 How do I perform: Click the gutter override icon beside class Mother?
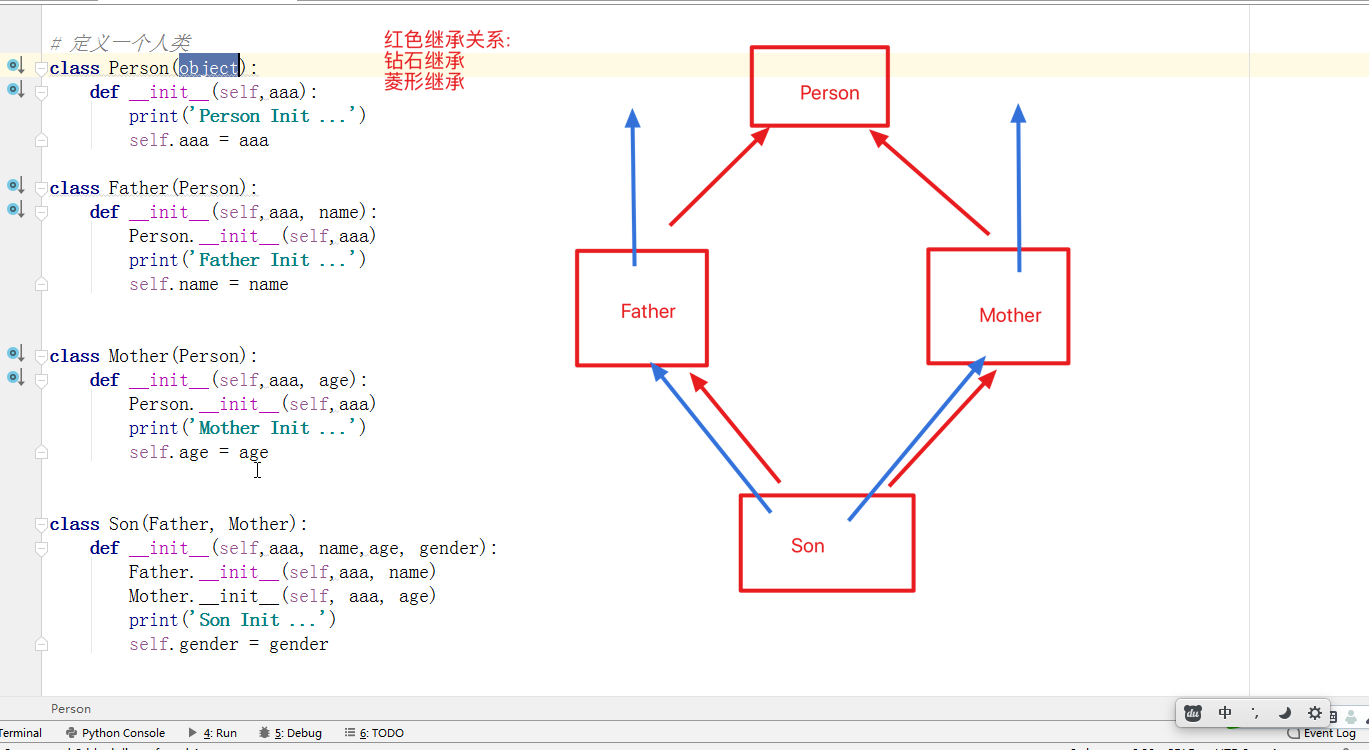15,354
